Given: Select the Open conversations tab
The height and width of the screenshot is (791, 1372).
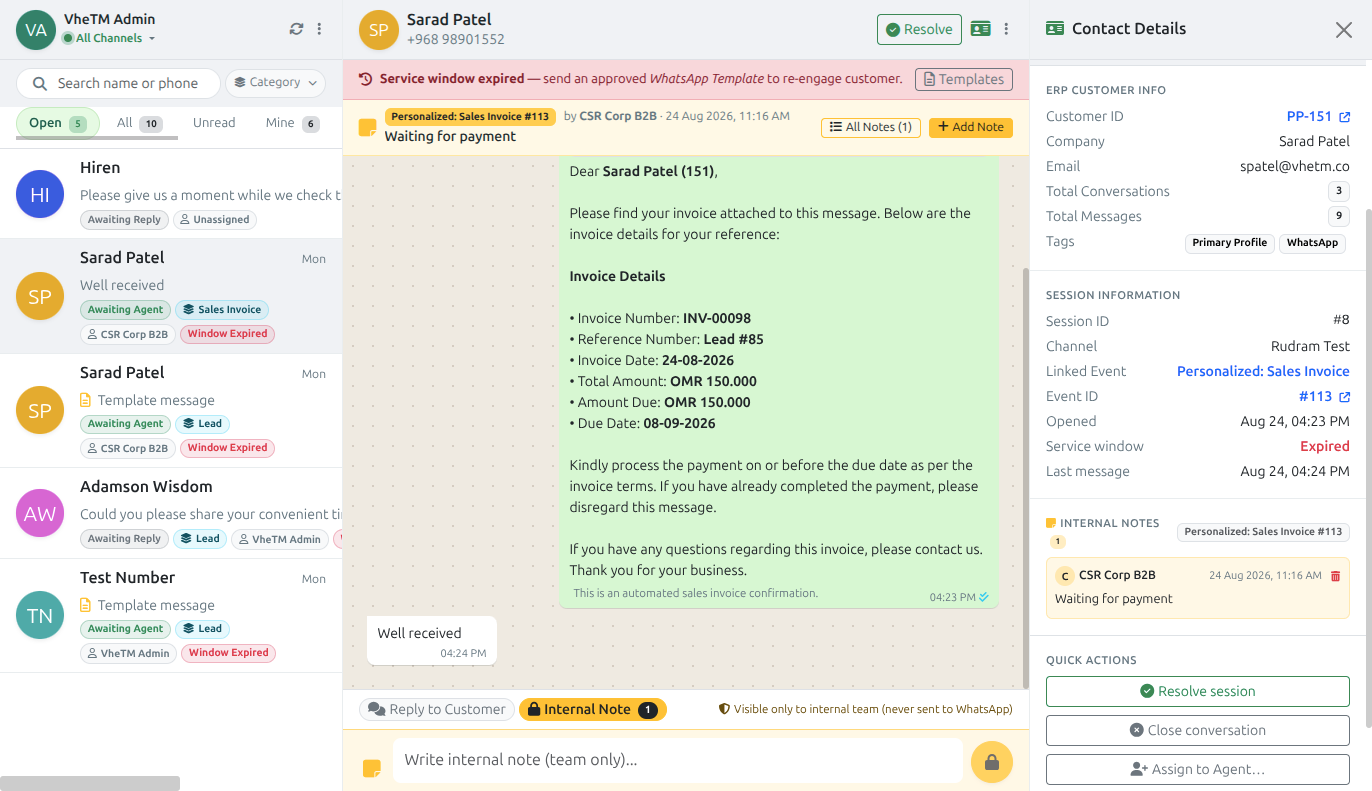Looking at the screenshot, I should (58, 123).
